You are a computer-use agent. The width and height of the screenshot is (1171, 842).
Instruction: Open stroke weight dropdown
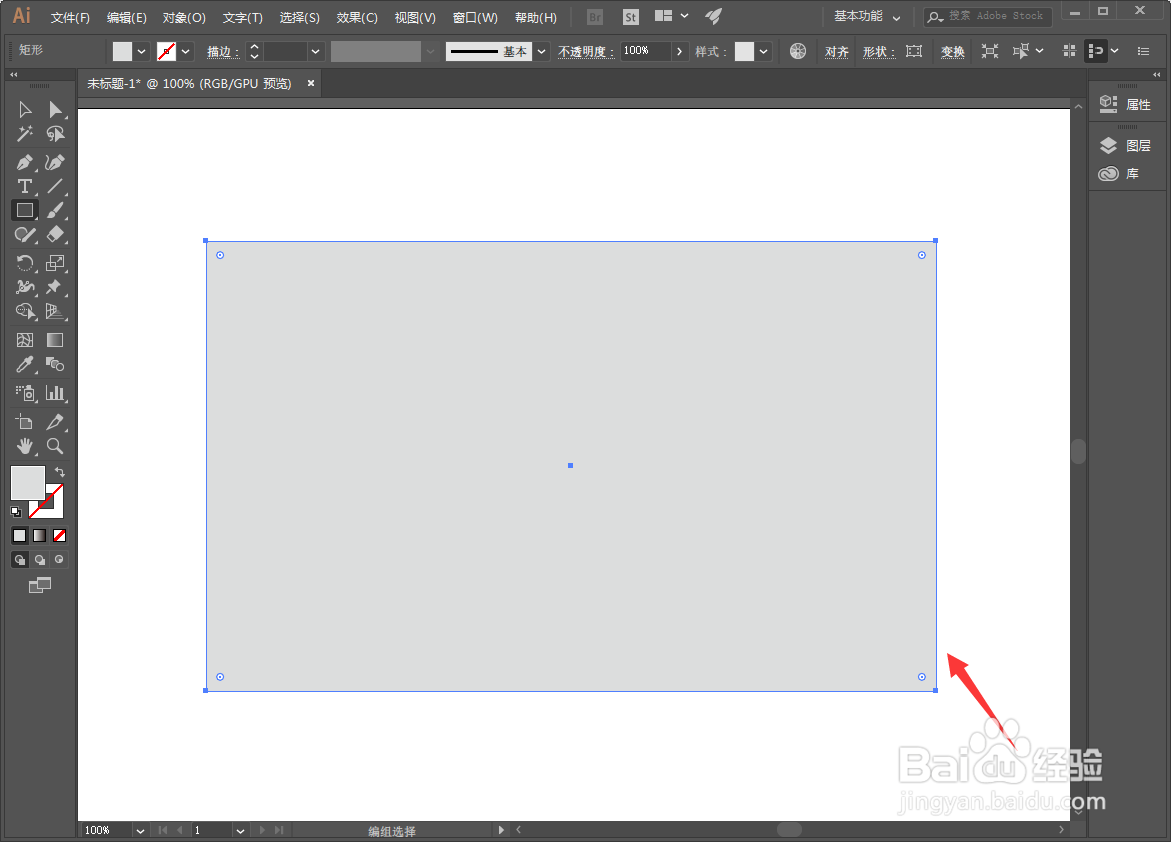(315, 52)
